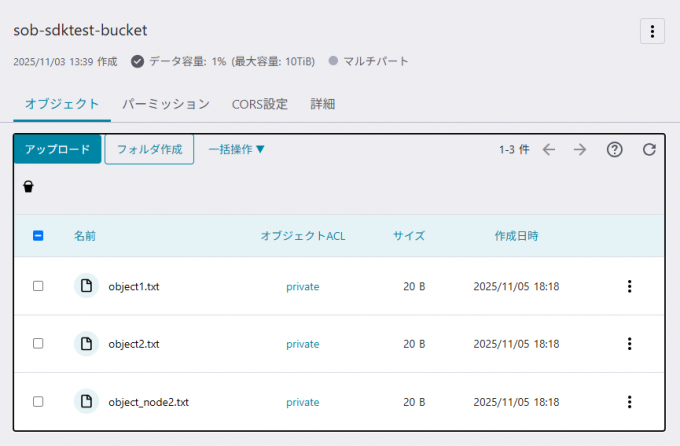Screen dimensions: 680x446
Task: Click the bucket delete icon
Action: point(28,186)
